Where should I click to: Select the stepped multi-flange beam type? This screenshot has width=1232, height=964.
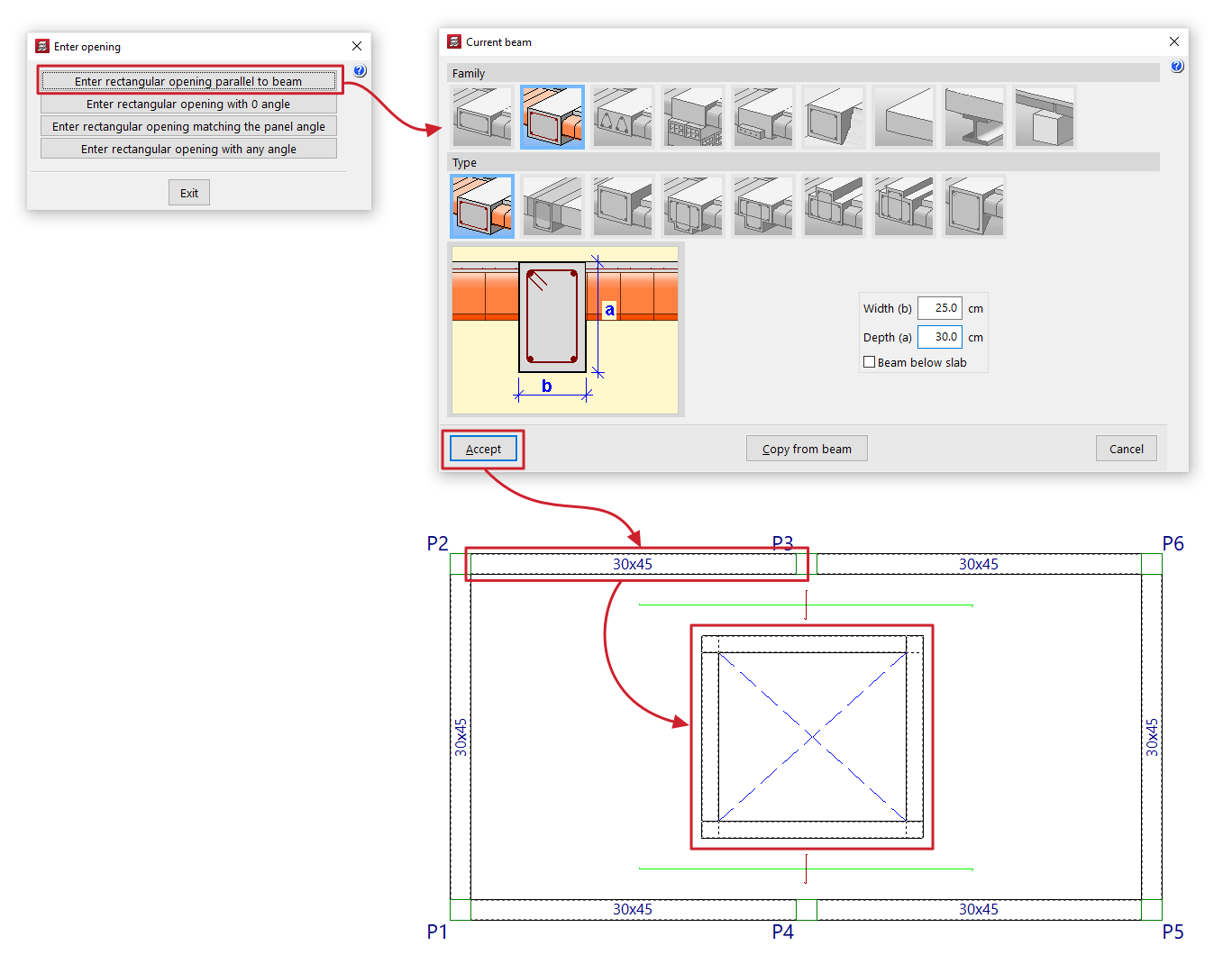point(904,206)
